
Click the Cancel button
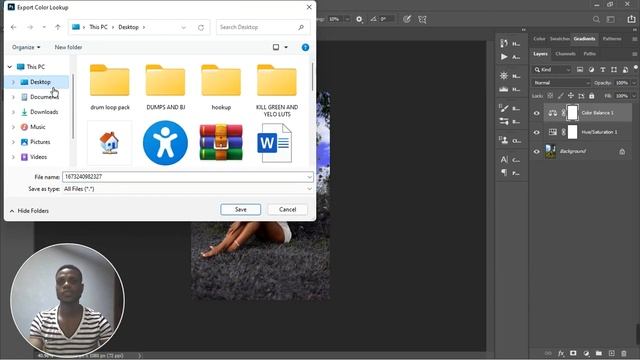[287, 209]
